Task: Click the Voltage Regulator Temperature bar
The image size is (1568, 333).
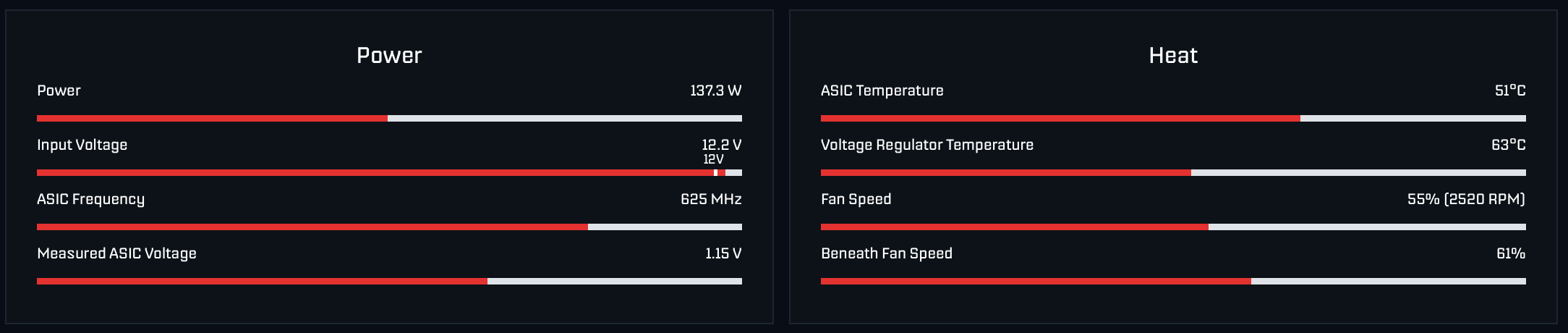Action: click(x=1173, y=173)
